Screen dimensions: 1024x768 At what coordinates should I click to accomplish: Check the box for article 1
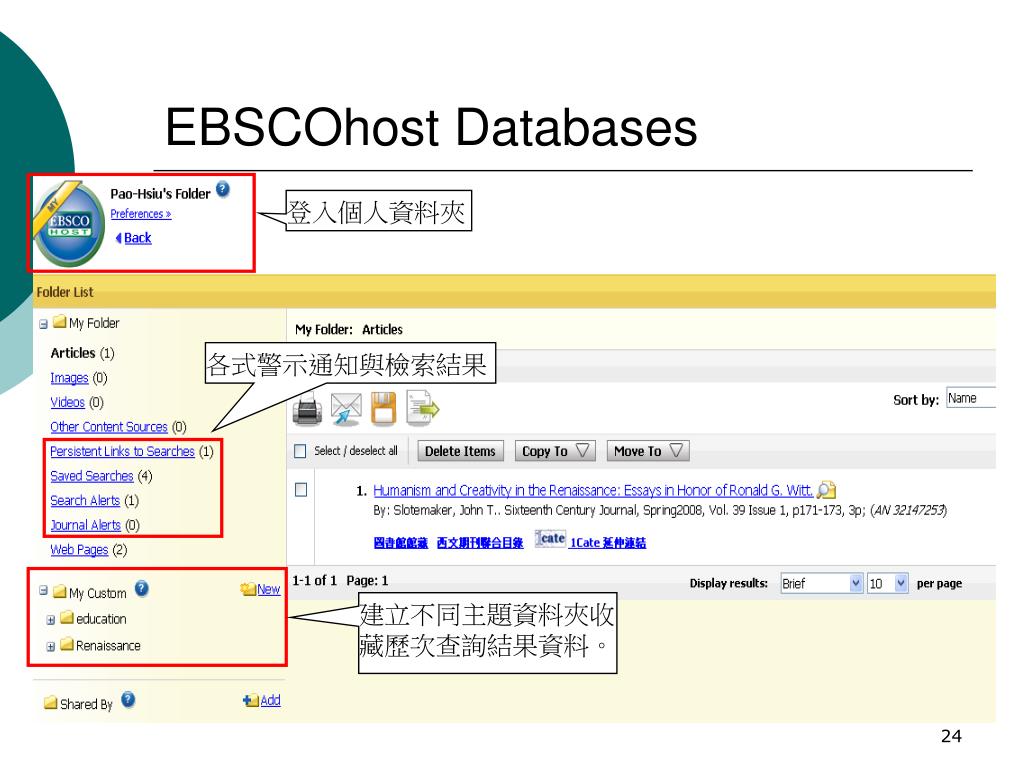(301, 490)
